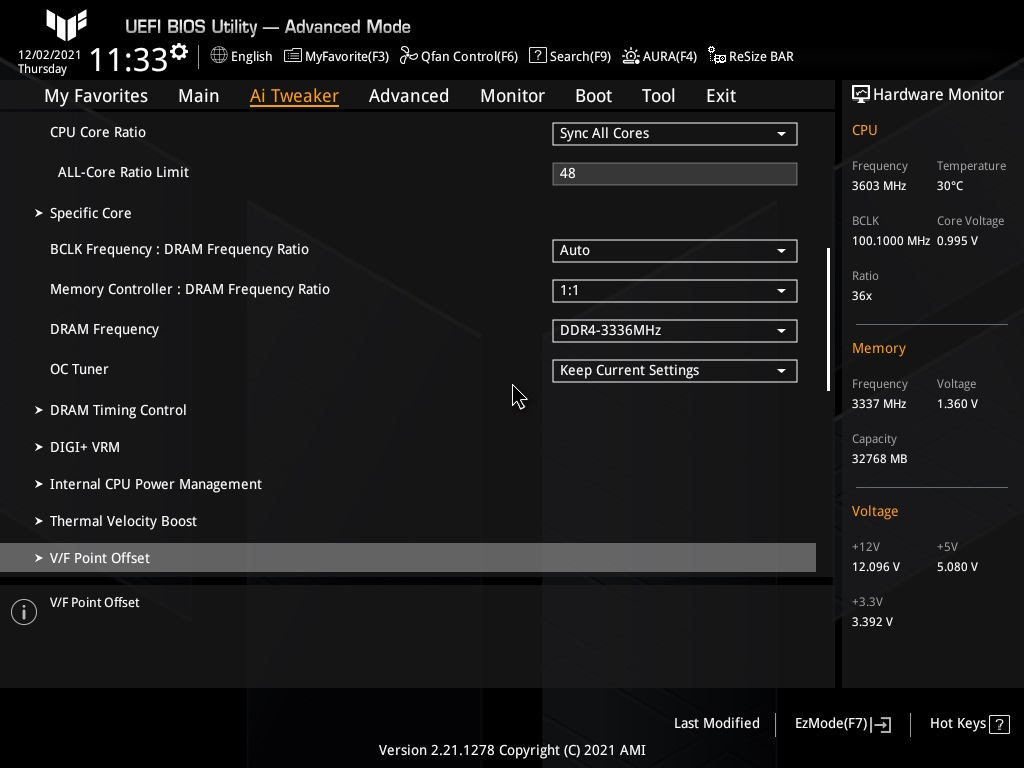This screenshot has height=768, width=1024.
Task: Open MyFavorite(F3) list icon
Action: [x=293, y=56]
